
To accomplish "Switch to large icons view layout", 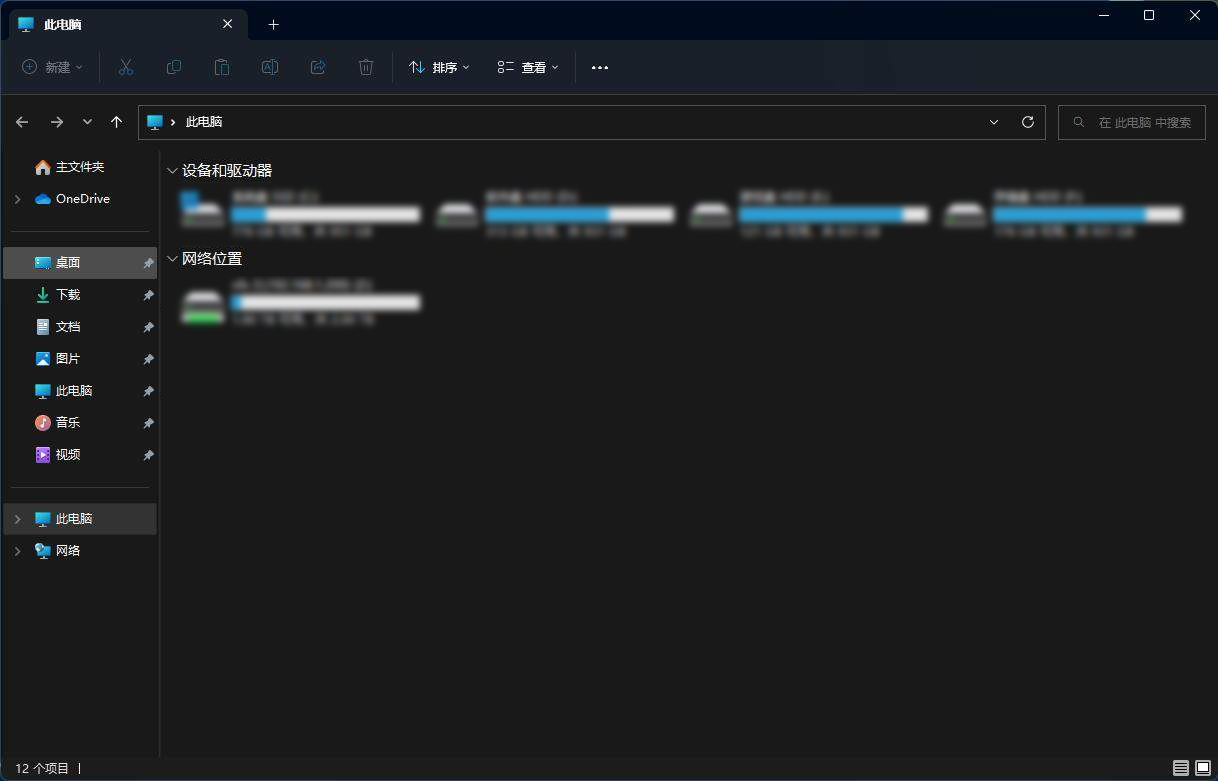I will pyautogui.click(x=1202, y=768).
